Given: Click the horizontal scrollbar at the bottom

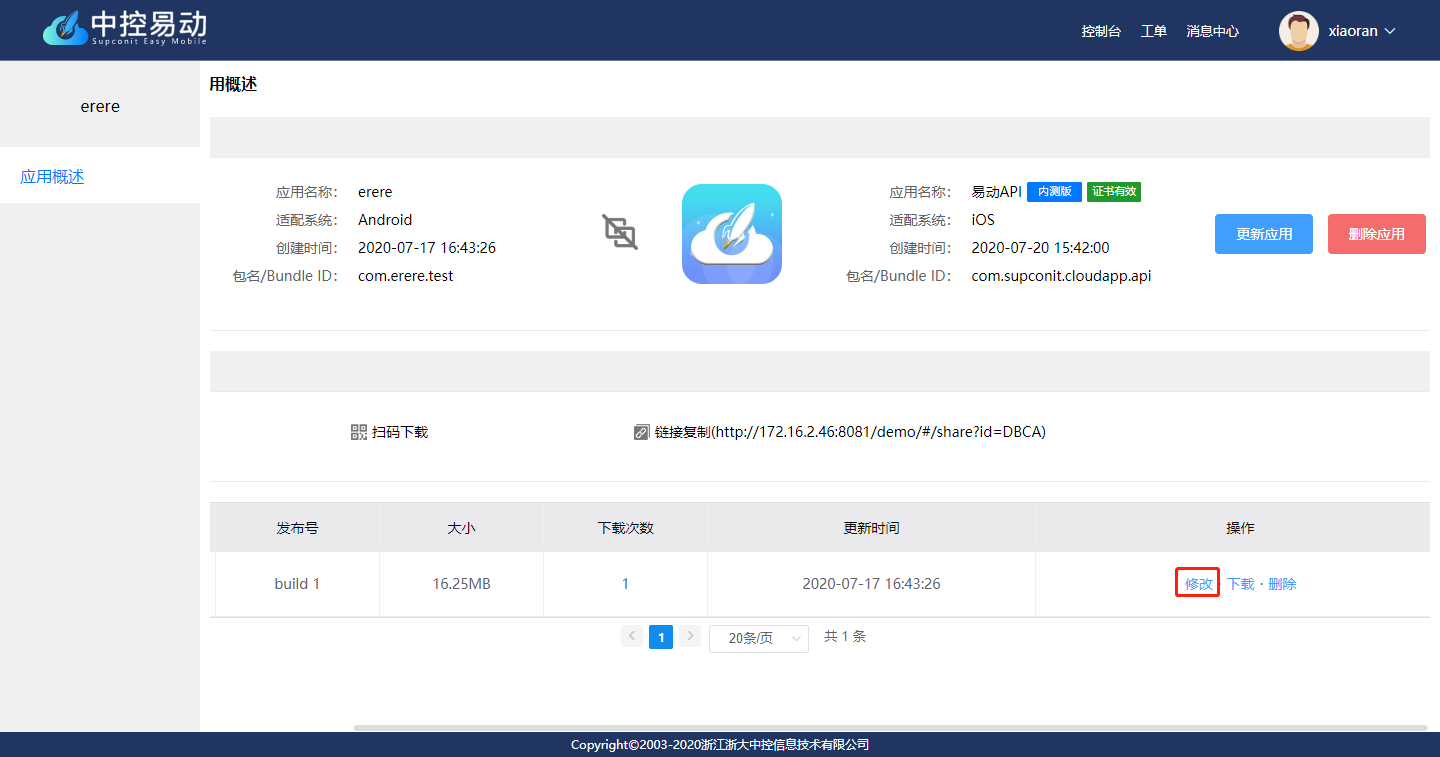Looking at the screenshot, I should [x=890, y=728].
